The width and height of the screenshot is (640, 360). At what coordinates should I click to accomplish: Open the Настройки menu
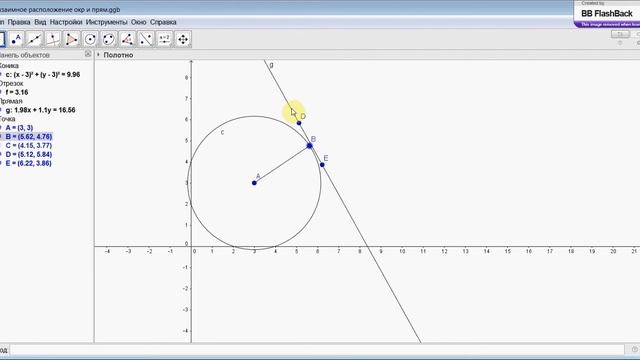click(66, 22)
